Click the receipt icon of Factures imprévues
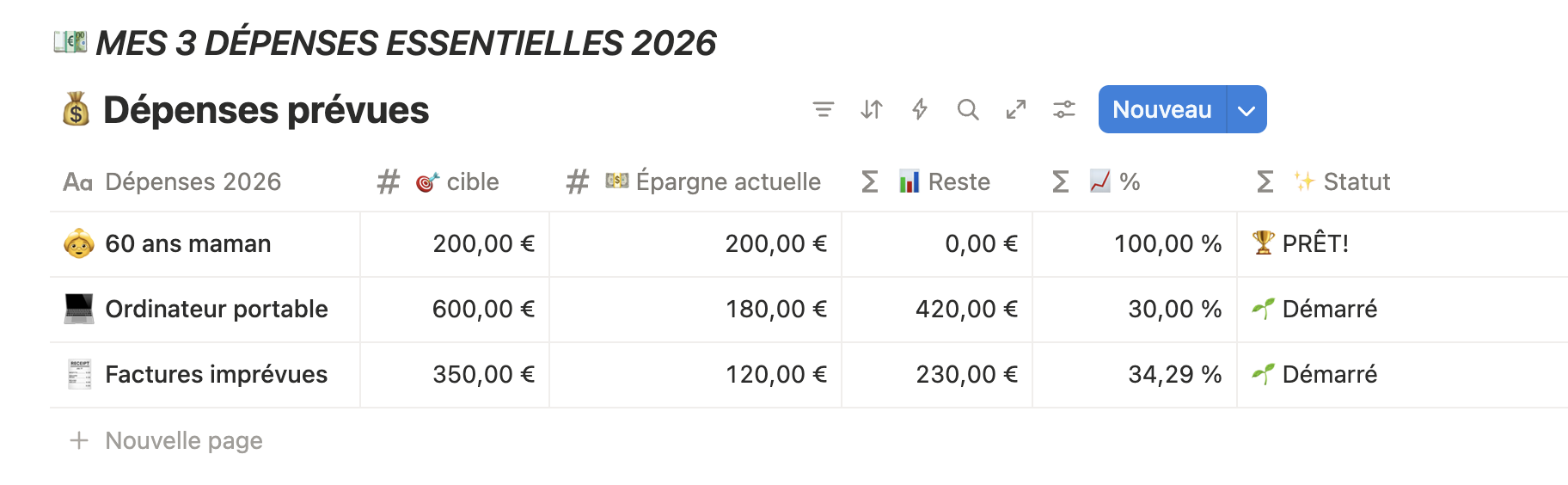Image resolution: width=1568 pixels, height=485 pixels. click(79, 374)
